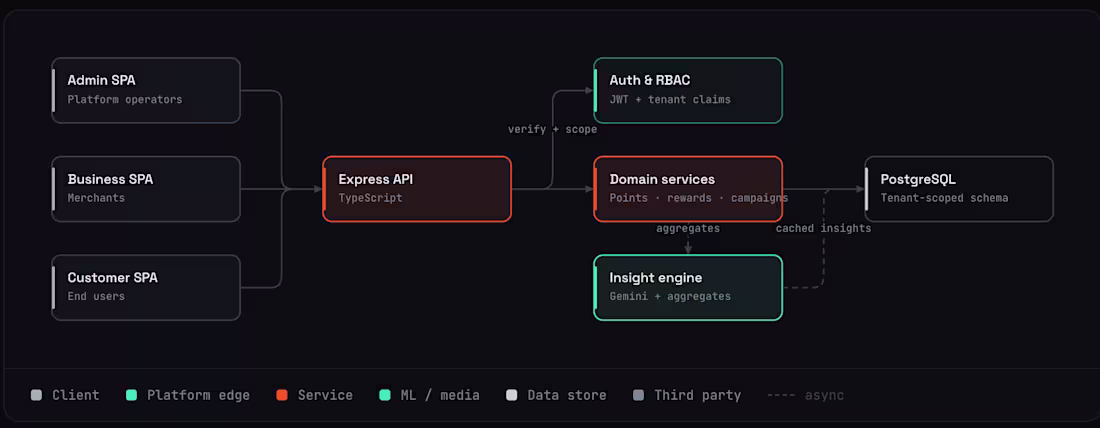Click the Platform edge legend swatch
The width and height of the screenshot is (1100, 428).
[x=131, y=395]
